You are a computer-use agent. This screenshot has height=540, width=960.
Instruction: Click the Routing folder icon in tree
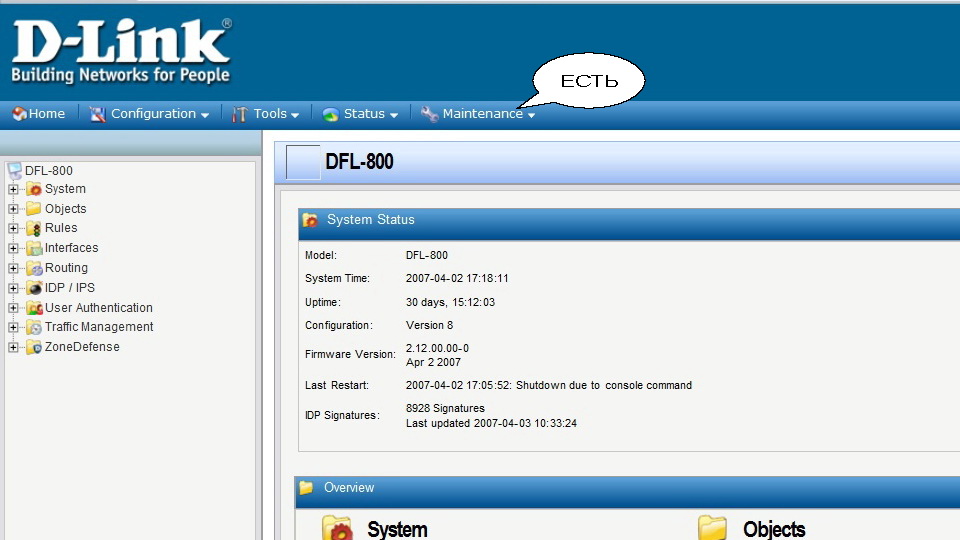coord(34,268)
